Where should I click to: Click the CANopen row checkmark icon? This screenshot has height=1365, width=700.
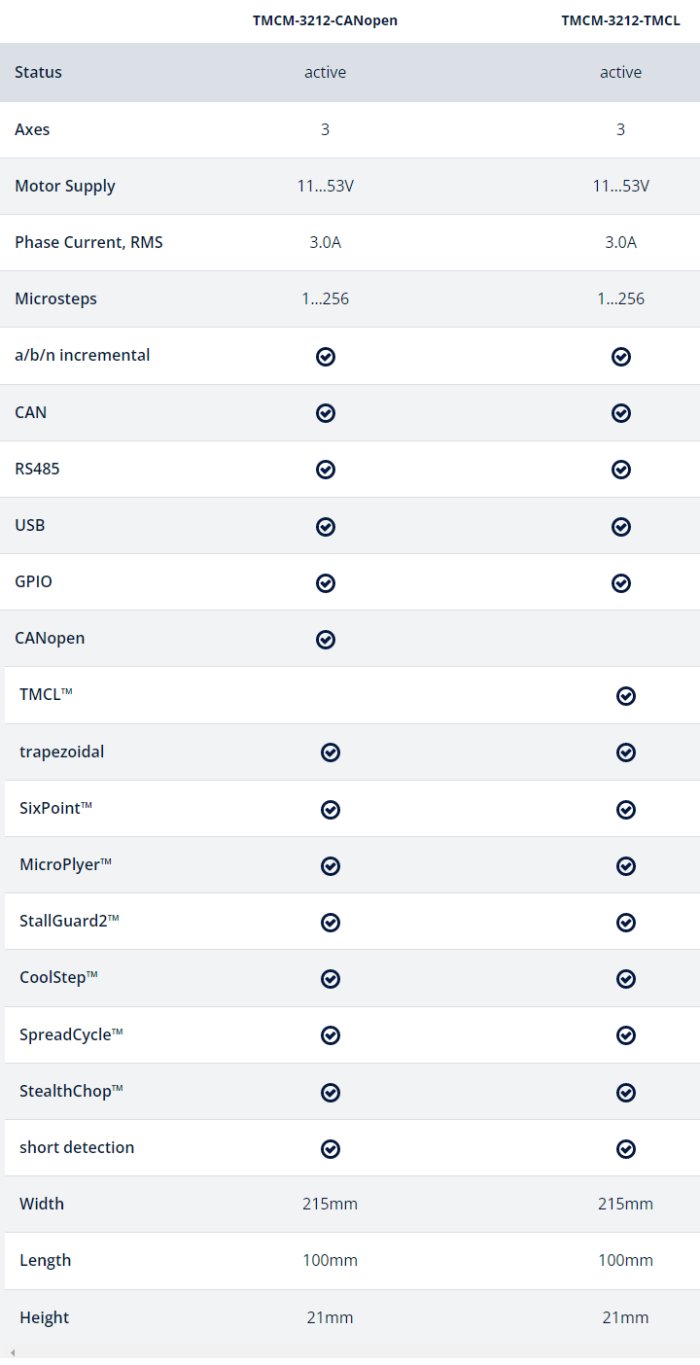[x=325, y=639]
